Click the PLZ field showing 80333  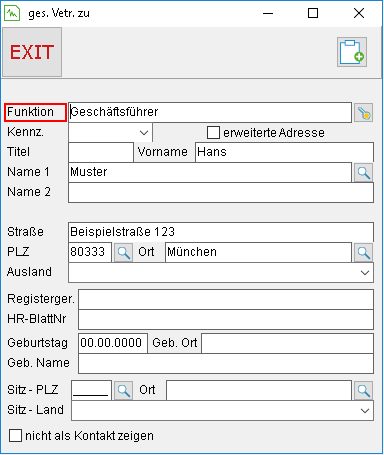click(x=90, y=252)
